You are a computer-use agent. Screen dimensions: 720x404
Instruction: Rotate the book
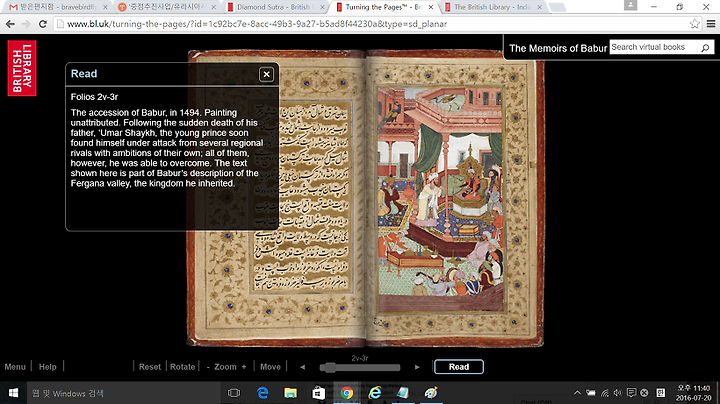[x=182, y=367]
